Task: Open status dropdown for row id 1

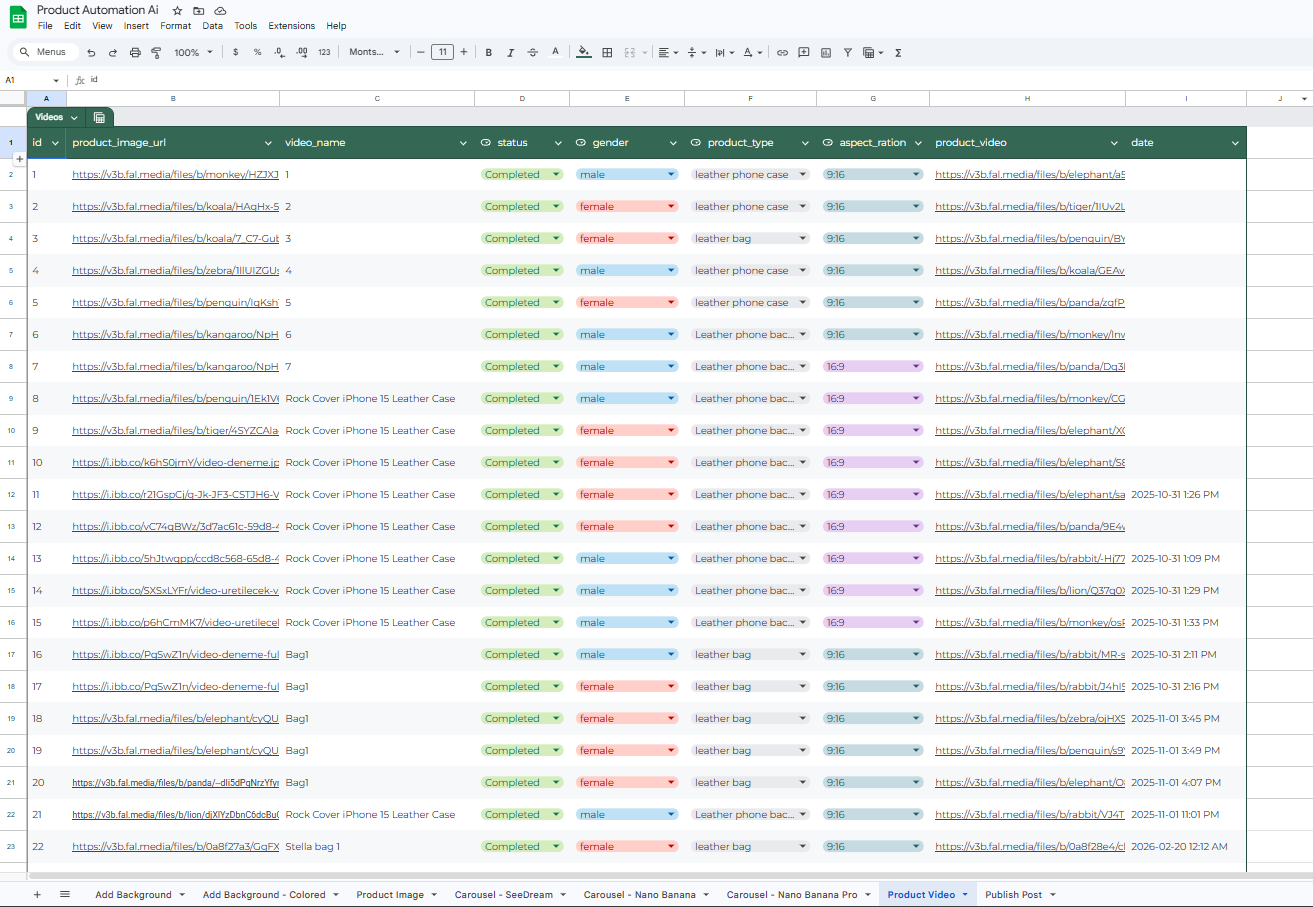Action: [556, 174]
